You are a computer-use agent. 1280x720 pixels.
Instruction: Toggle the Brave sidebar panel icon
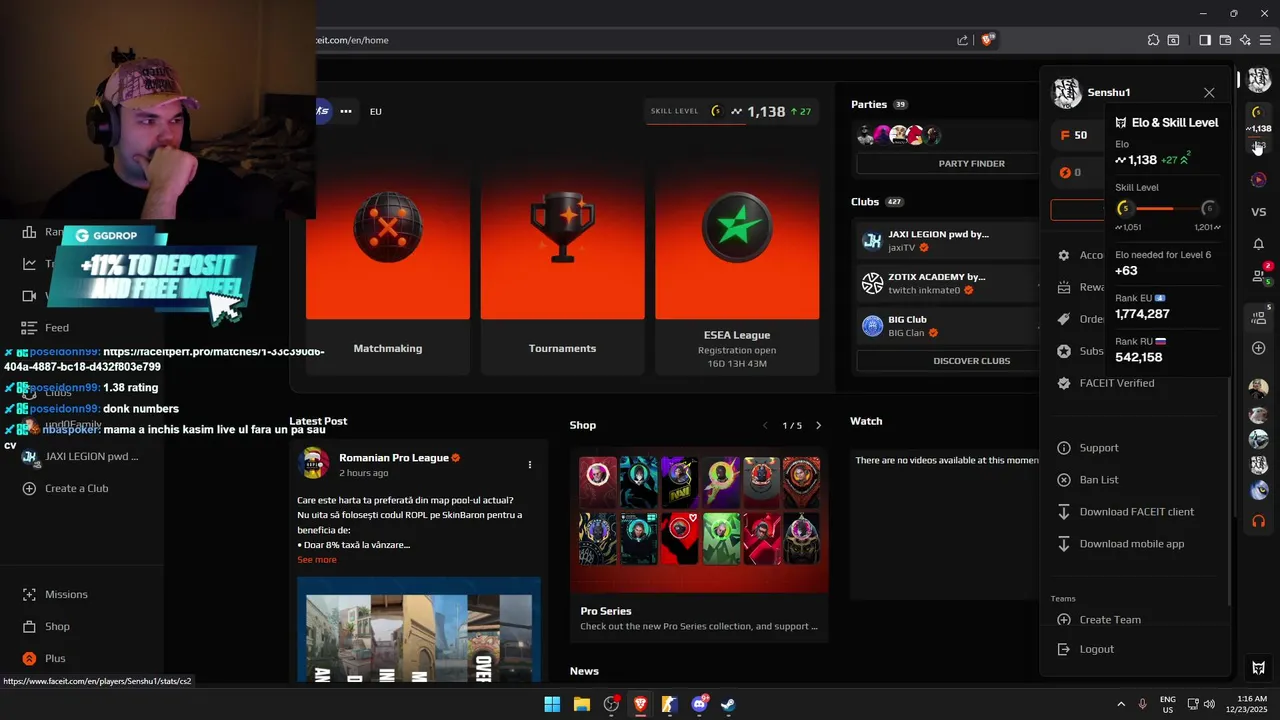(1205, 40)
